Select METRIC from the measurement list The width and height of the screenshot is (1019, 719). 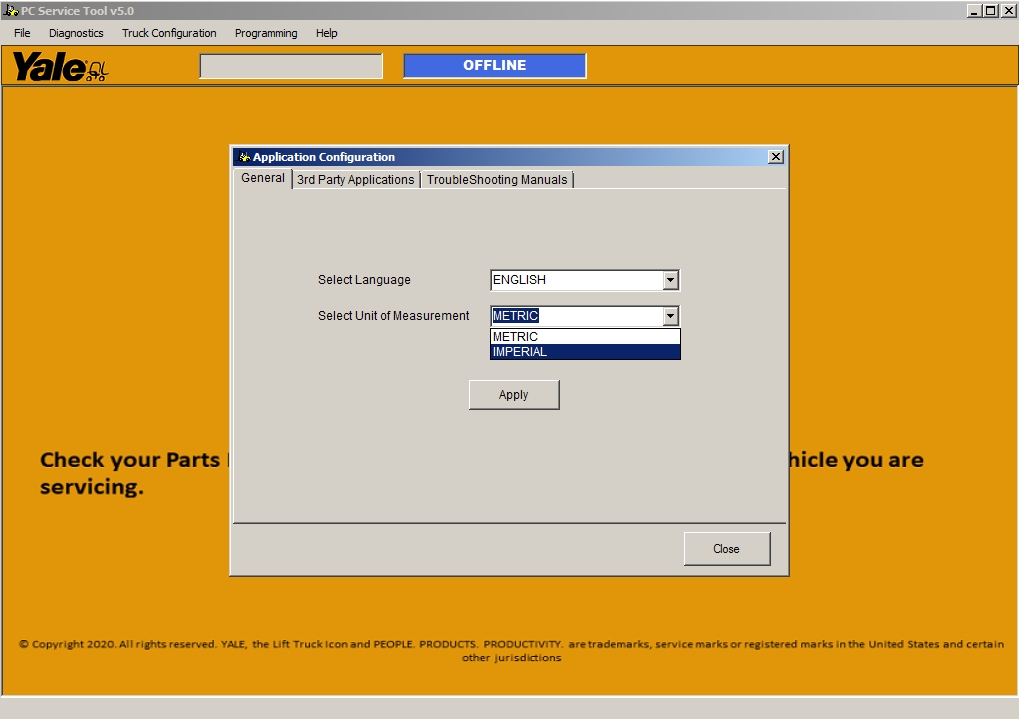(583, 337)
